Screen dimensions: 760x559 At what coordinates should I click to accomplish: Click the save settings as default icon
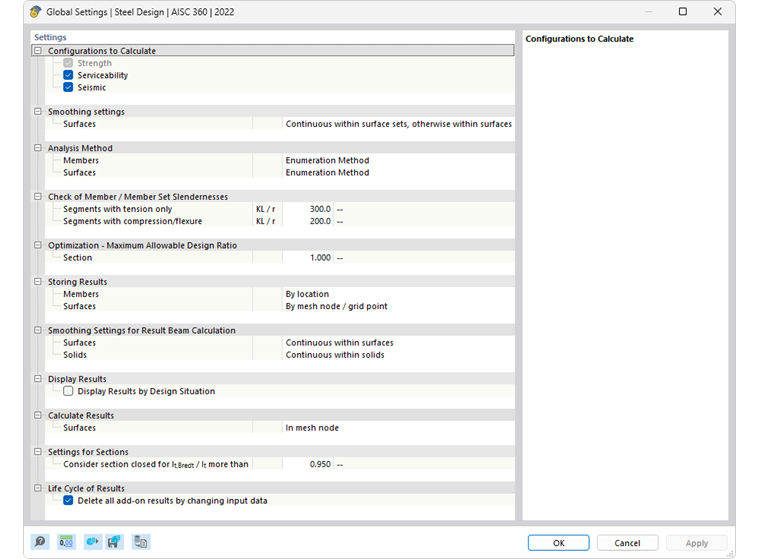point(114,542)
